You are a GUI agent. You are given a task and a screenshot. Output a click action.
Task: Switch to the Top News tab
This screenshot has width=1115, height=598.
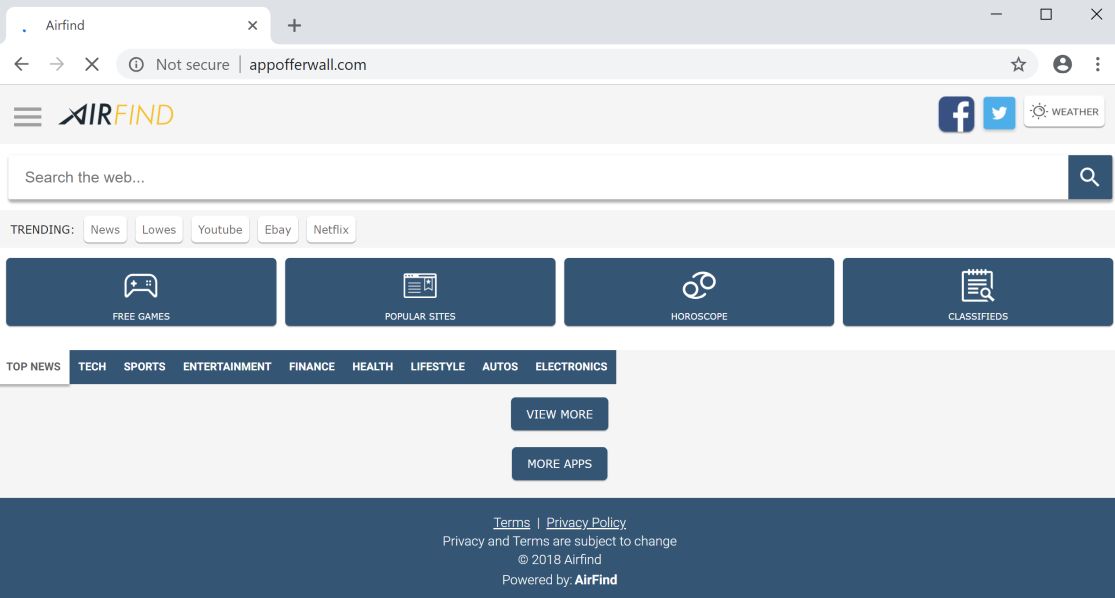(x=33, y=367)
